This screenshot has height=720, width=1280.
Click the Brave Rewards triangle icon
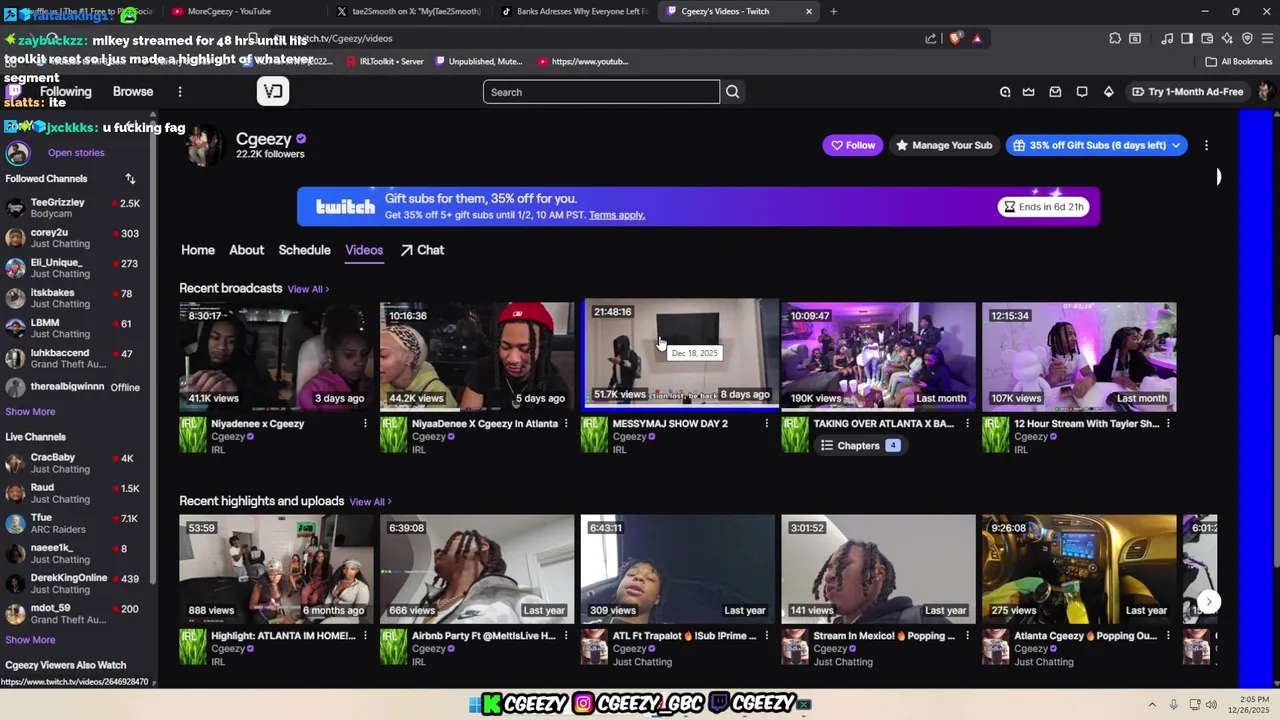[977, 38]
